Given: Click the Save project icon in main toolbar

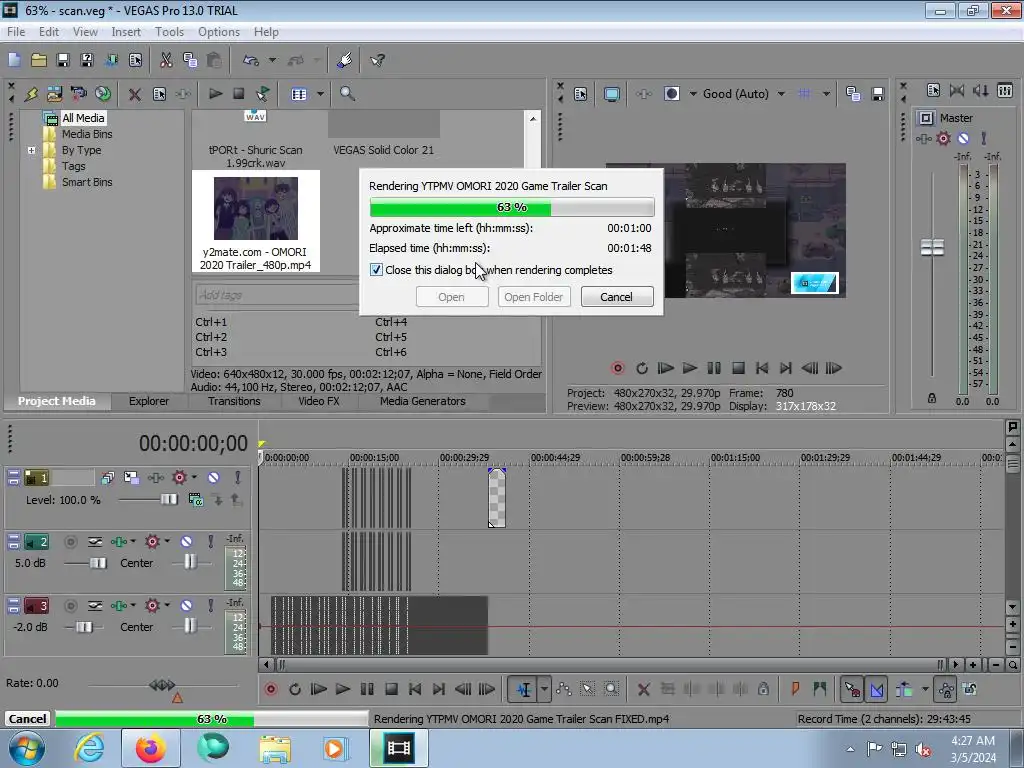Looking at the screenshot, I should tap(63, 60).
